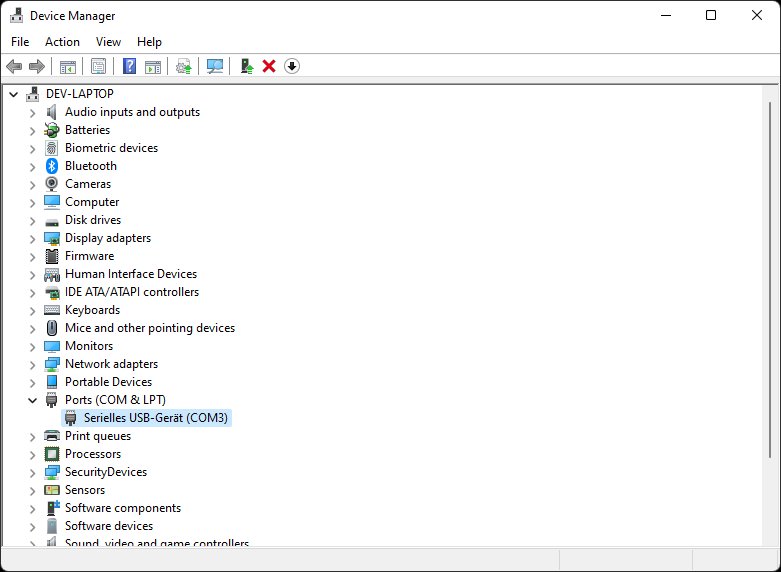Collapse the DEV-LAPTOP root node

pos(13,94)
